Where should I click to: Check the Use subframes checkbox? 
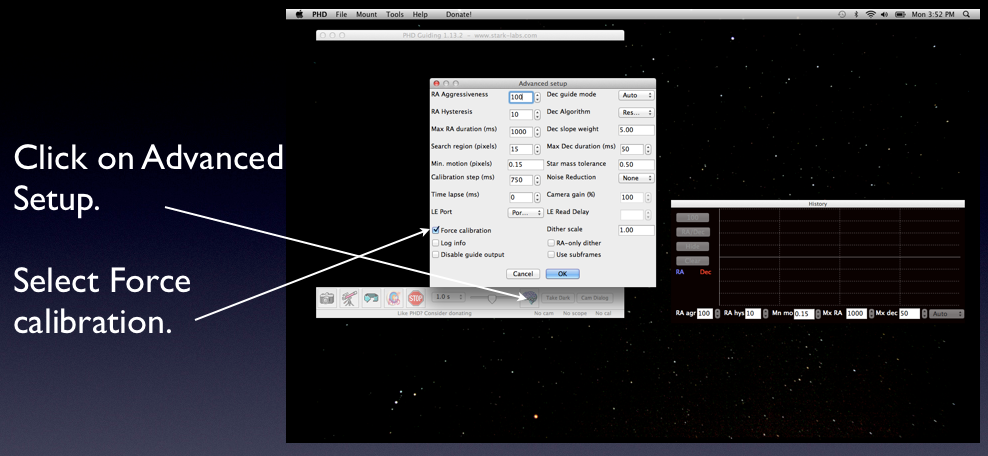[x=551, y=254]
